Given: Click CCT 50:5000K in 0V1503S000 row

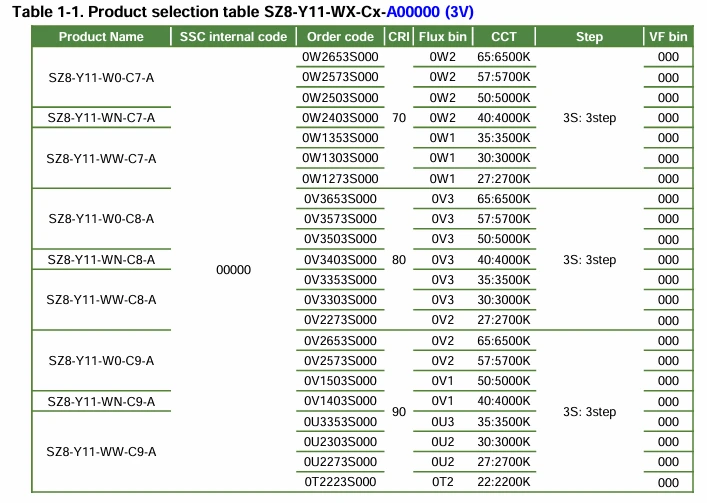Looking at the screenshot, I should pos(504,380).
